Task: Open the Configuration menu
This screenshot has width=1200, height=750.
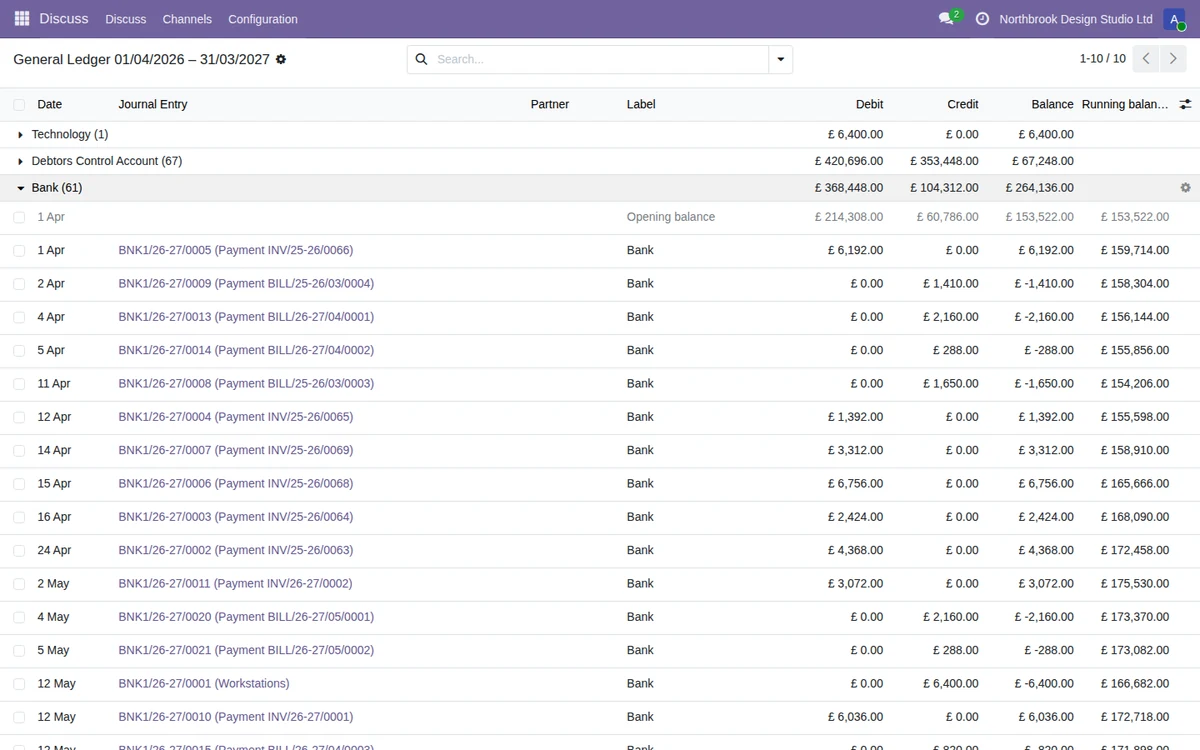Action: pos(263,19)
